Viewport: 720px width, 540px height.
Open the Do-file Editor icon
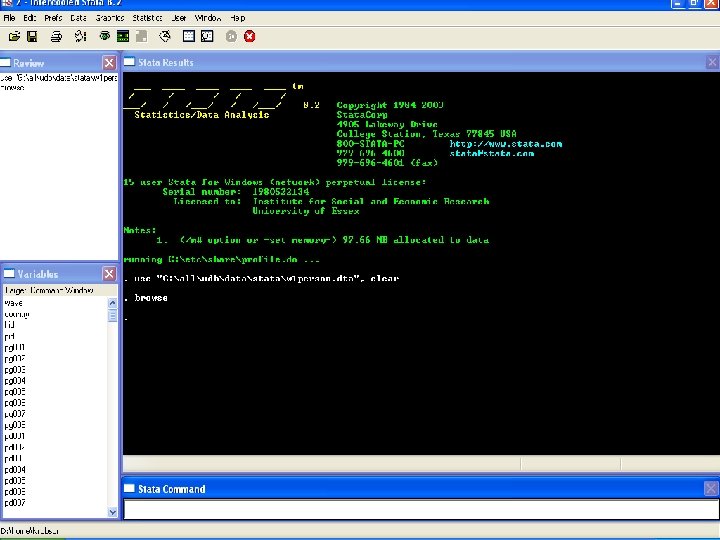[165, 36]
